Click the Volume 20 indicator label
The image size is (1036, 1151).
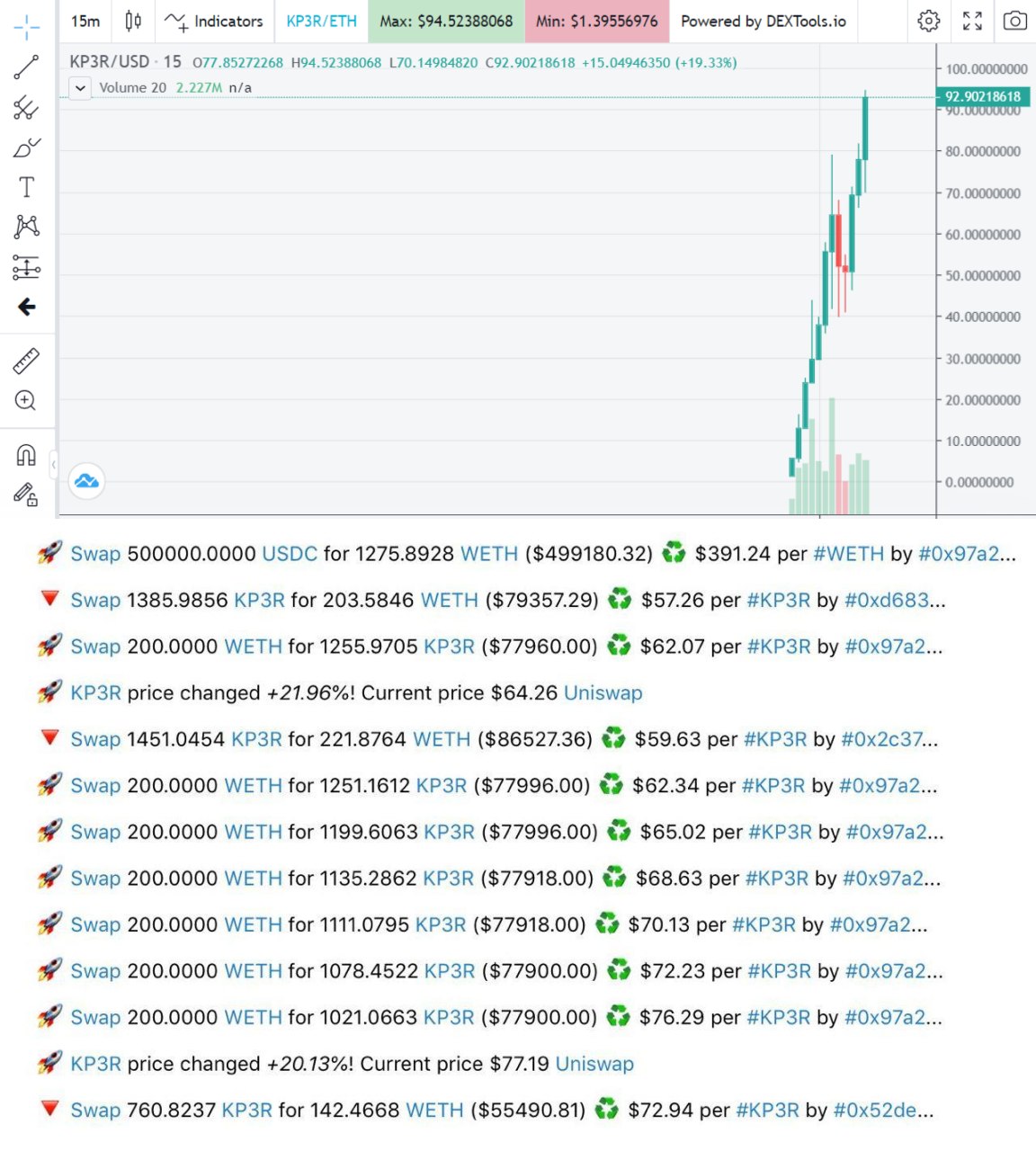pos(132,87)
